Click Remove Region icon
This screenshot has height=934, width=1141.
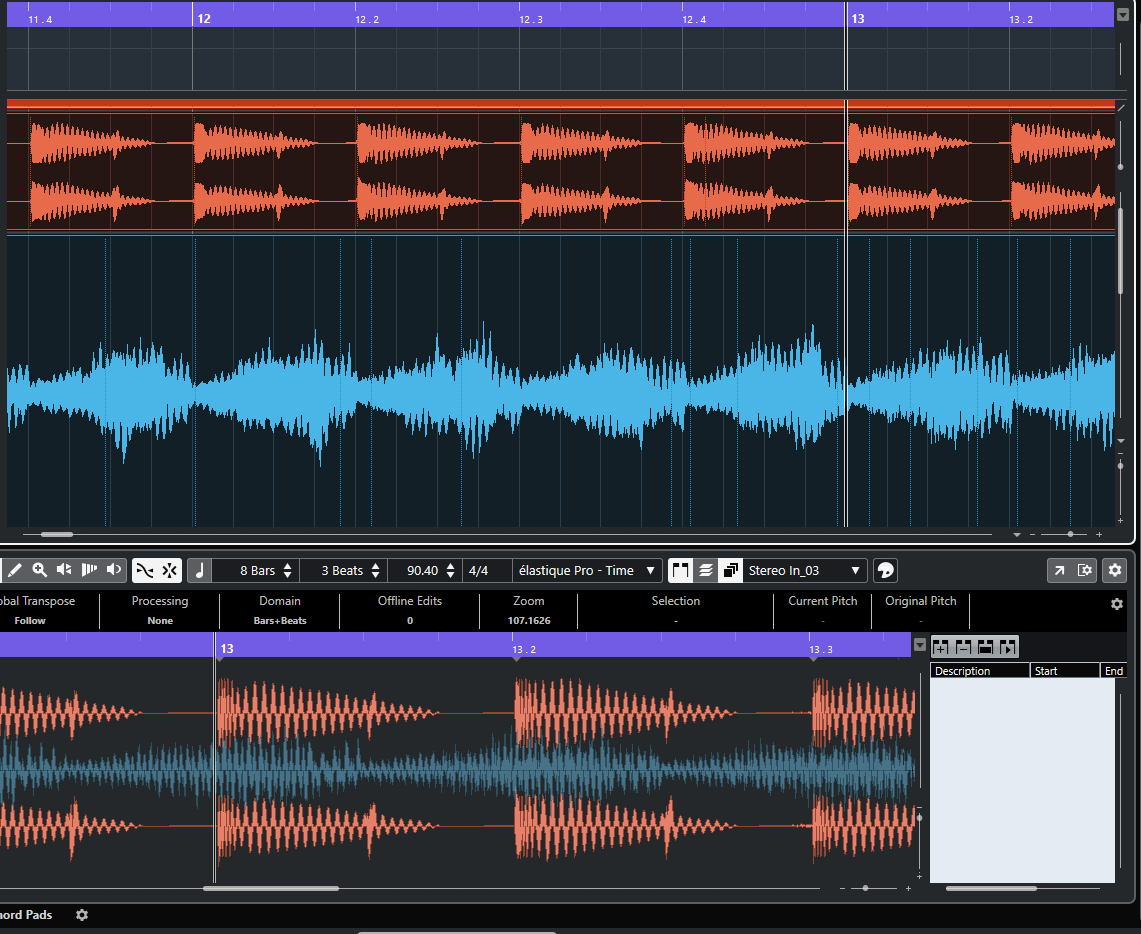(x=963, y=647)
